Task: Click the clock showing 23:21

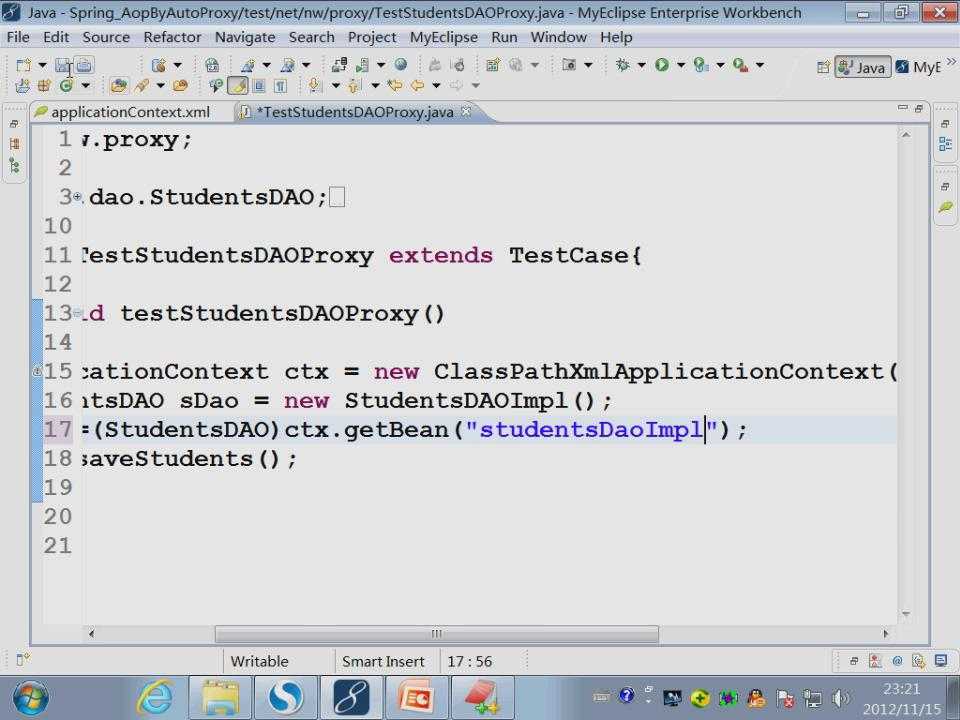Action: 901,689
